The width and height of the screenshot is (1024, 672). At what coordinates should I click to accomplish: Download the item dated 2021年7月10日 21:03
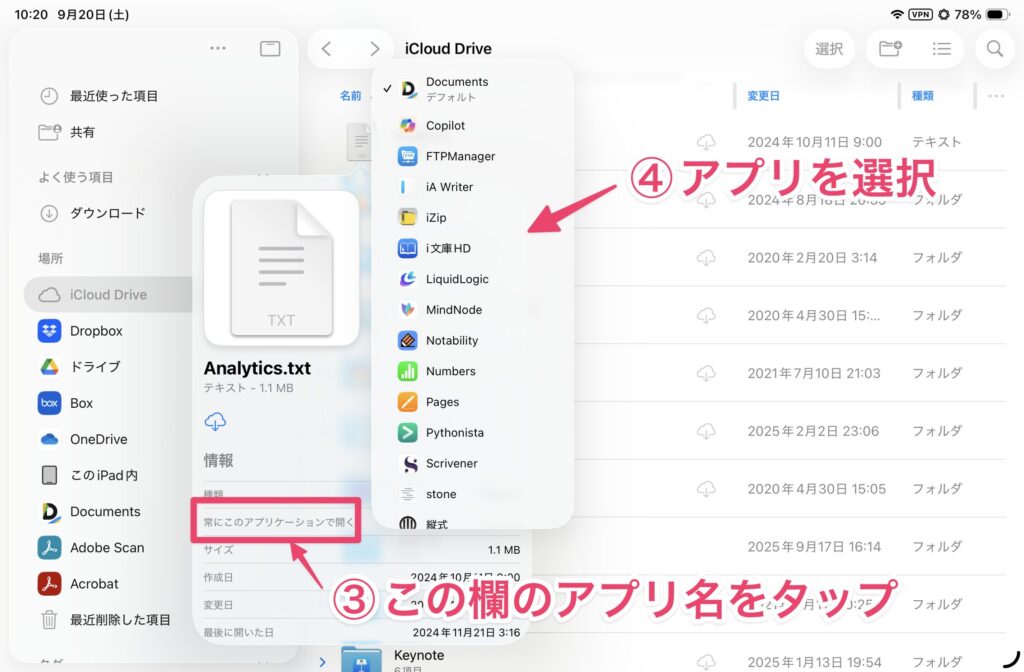pyautogui.click(x=706, y=373)
